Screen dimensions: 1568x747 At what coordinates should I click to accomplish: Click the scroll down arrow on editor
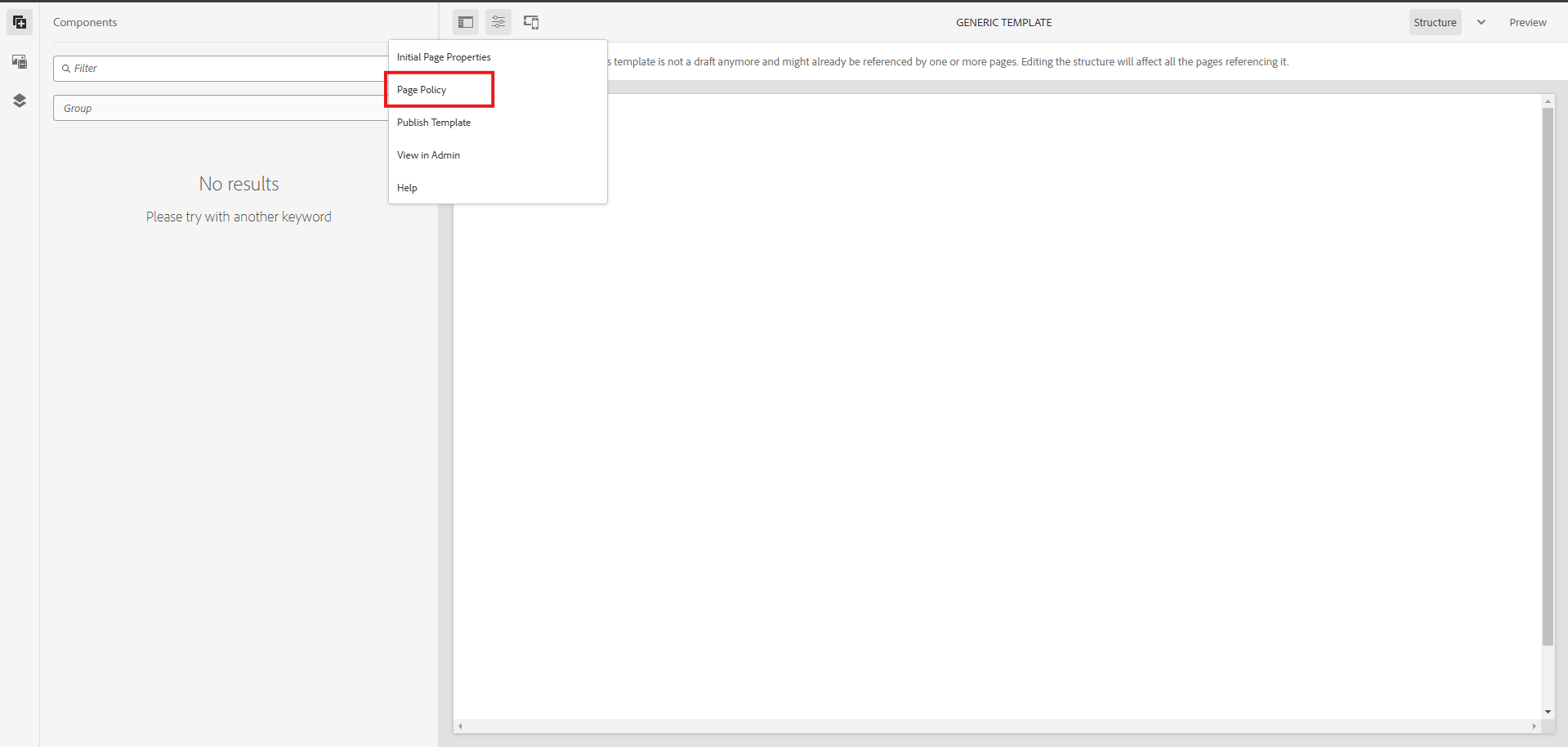point(1548,712)
